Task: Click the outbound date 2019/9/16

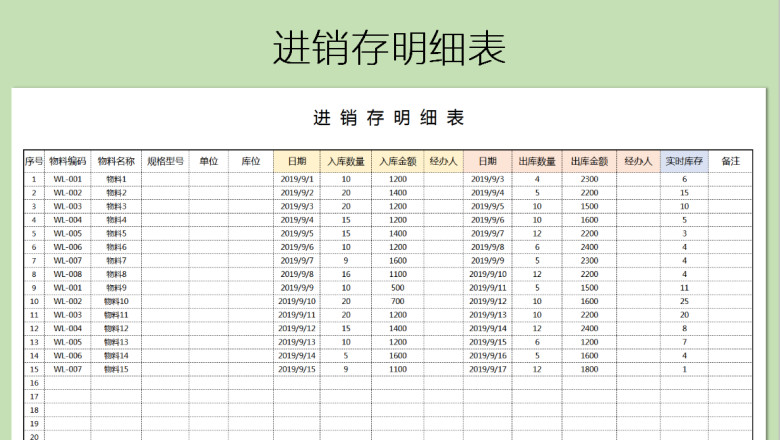Action: pos(488,355)
